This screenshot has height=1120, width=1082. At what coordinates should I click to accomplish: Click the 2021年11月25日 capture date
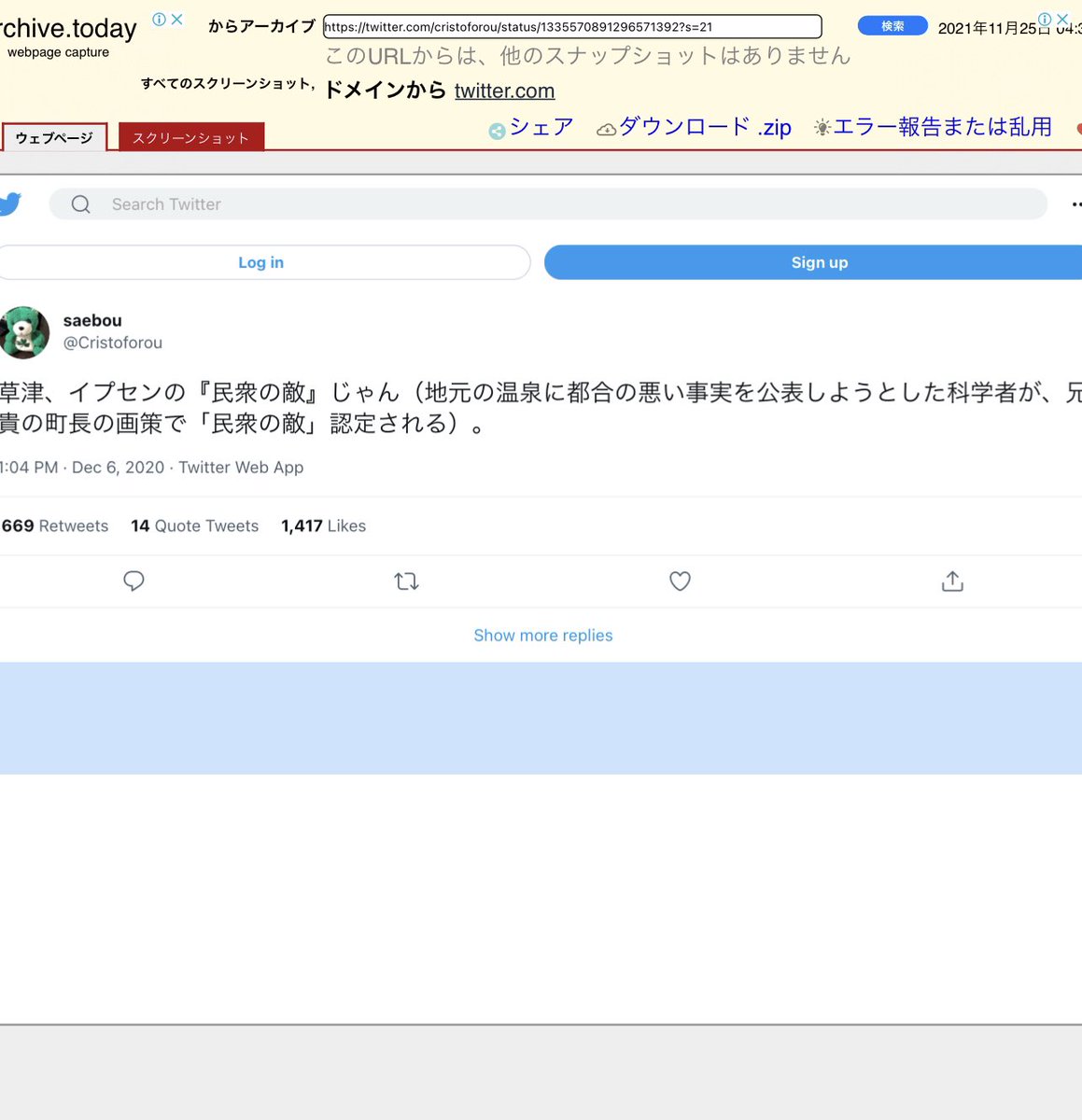[994, 28]
